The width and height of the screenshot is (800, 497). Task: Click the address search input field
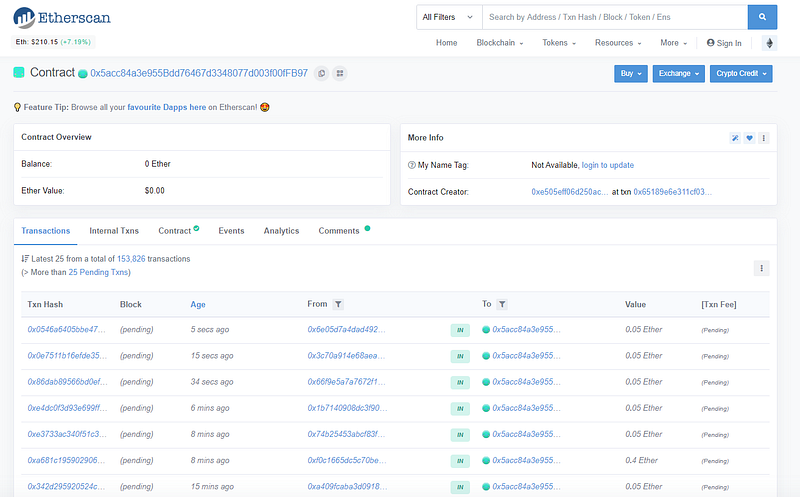click(614, 17)
